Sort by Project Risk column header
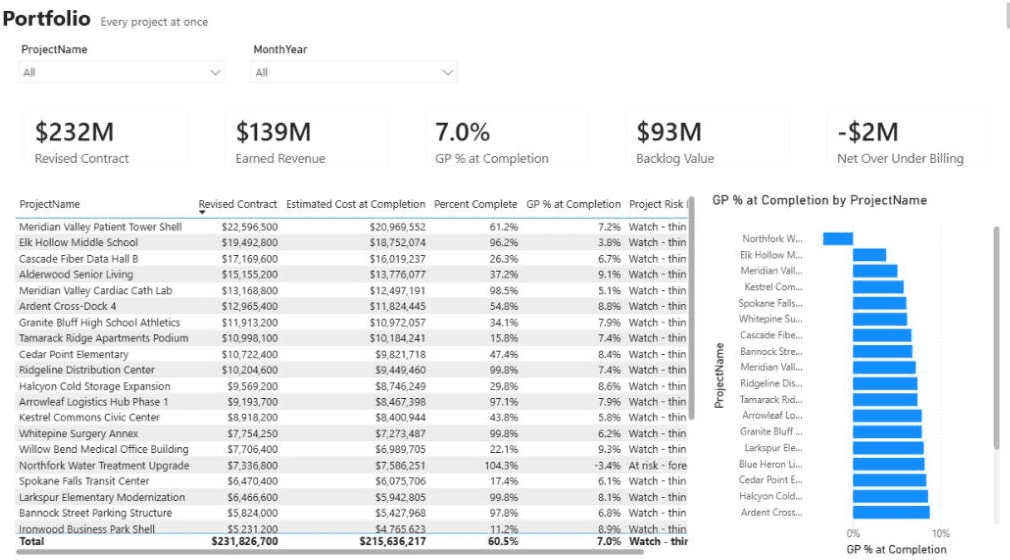 tap(657, 204)
